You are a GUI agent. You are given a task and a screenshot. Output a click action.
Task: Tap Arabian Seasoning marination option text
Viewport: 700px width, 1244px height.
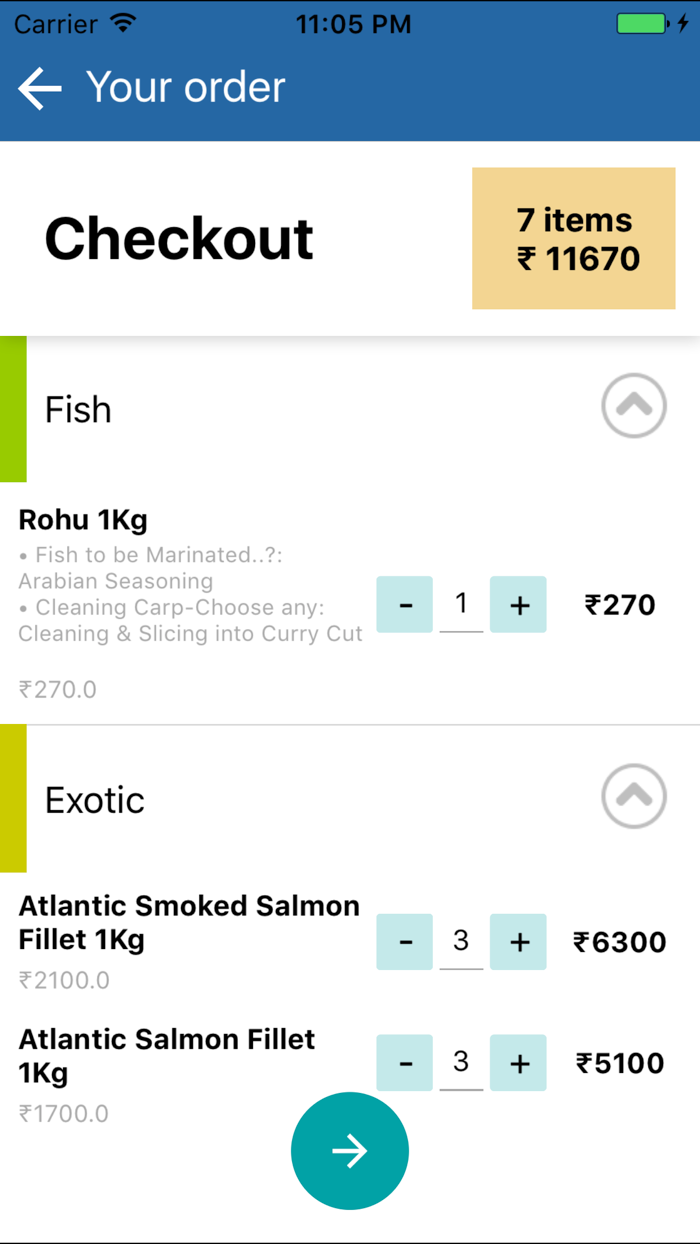pos(116,581)
